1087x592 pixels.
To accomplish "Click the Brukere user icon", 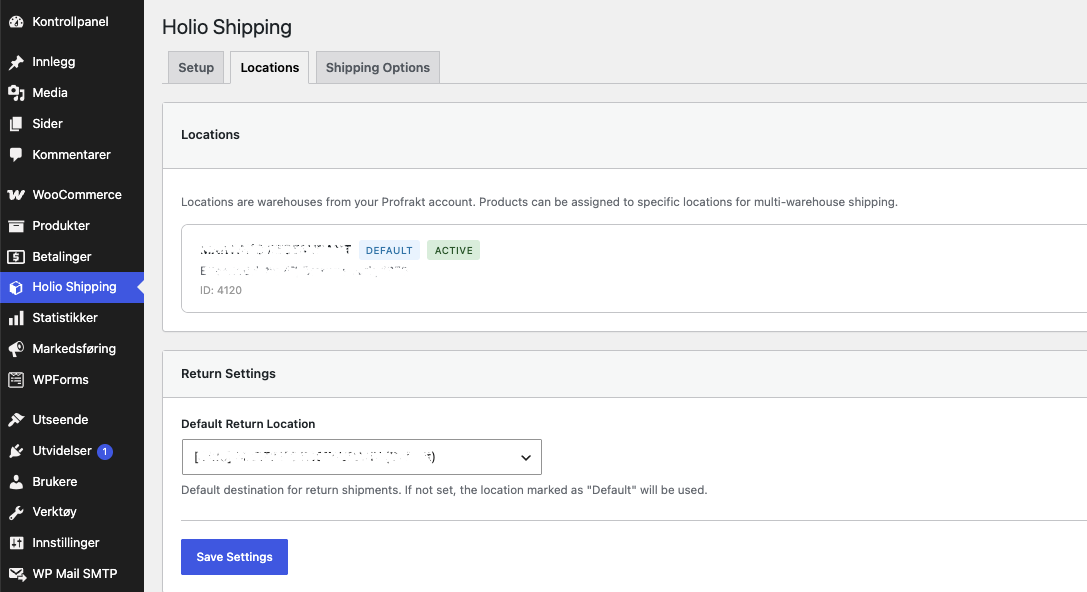I will (16, 482).
